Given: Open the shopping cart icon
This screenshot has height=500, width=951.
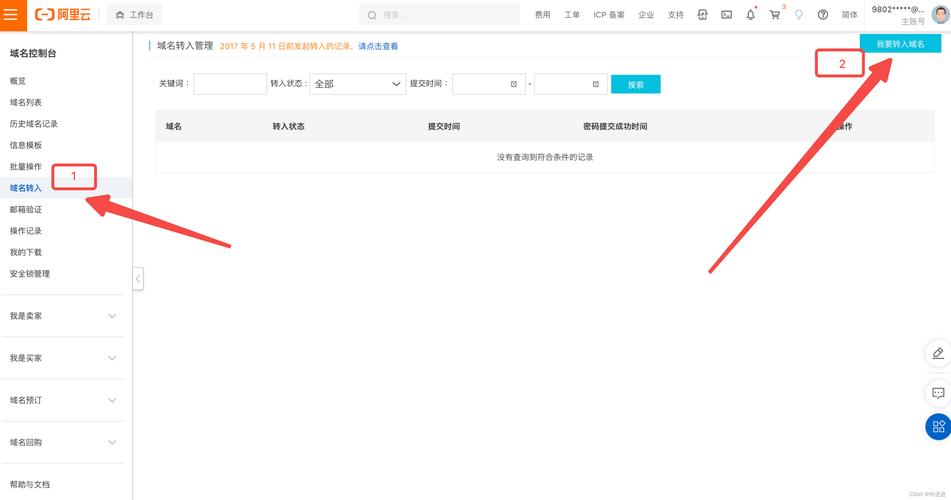Looking at the screenshot, I should (775, 15).
